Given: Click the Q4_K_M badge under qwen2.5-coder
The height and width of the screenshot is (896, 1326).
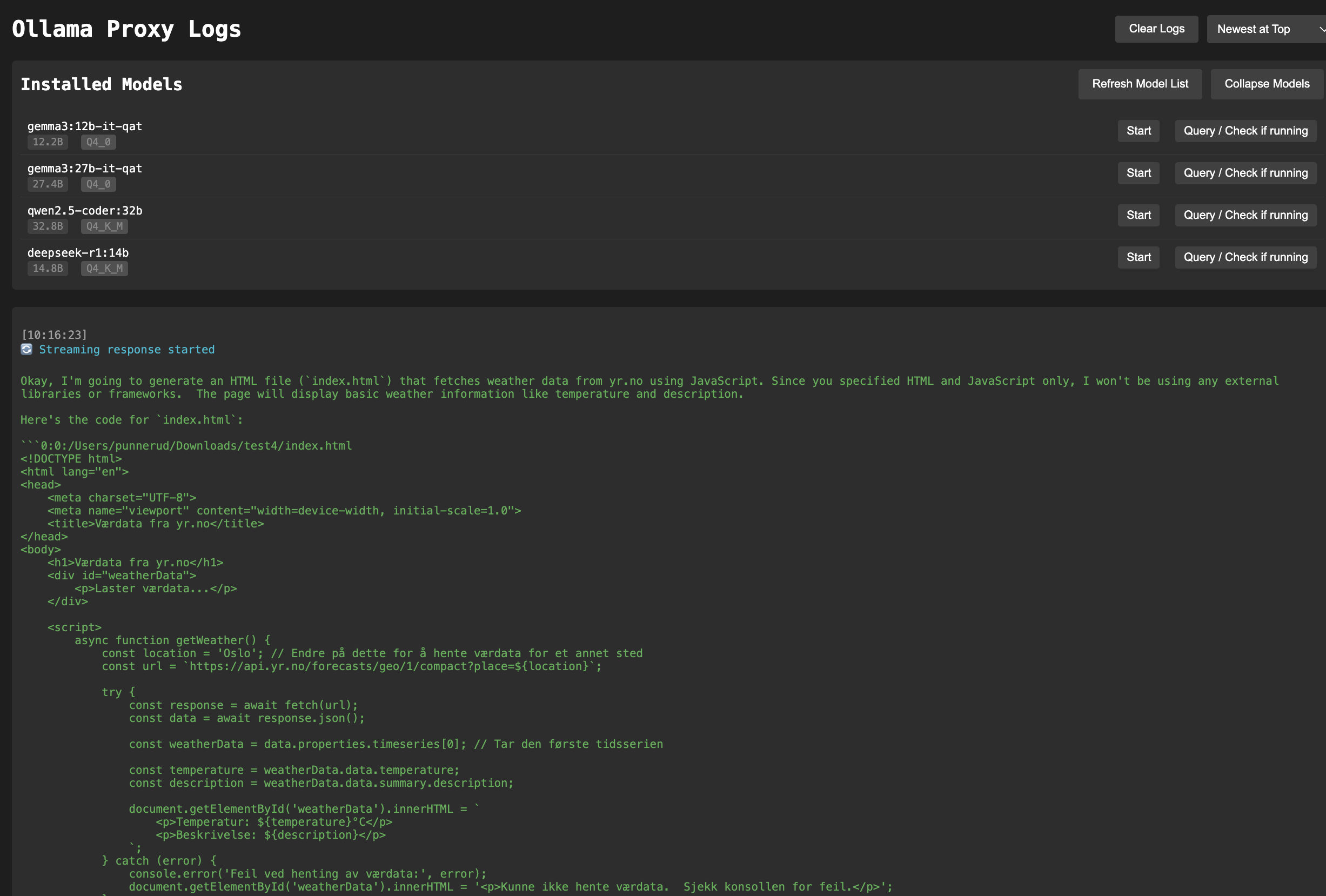Looking at the screenshot, I should (104, 226).
